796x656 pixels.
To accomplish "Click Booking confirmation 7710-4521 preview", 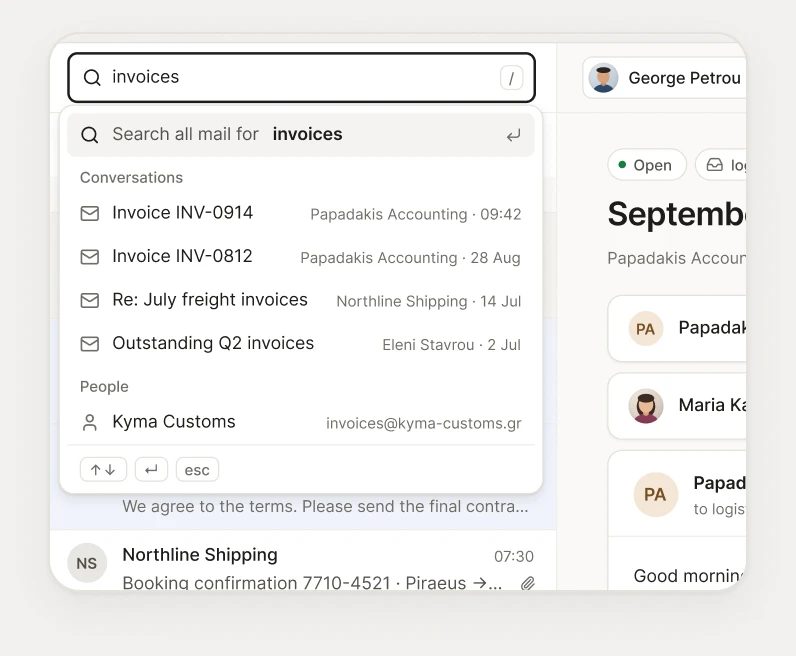I will pos(312,583).
